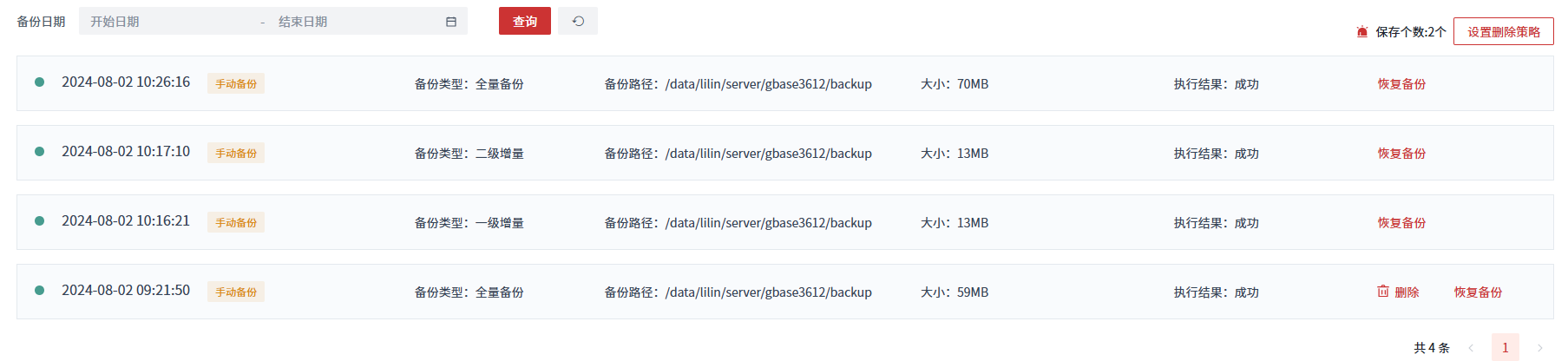1568x361 pixels.
Task: Delete the 09:21:50 backup via 删除
Action: click(1407, 292)
